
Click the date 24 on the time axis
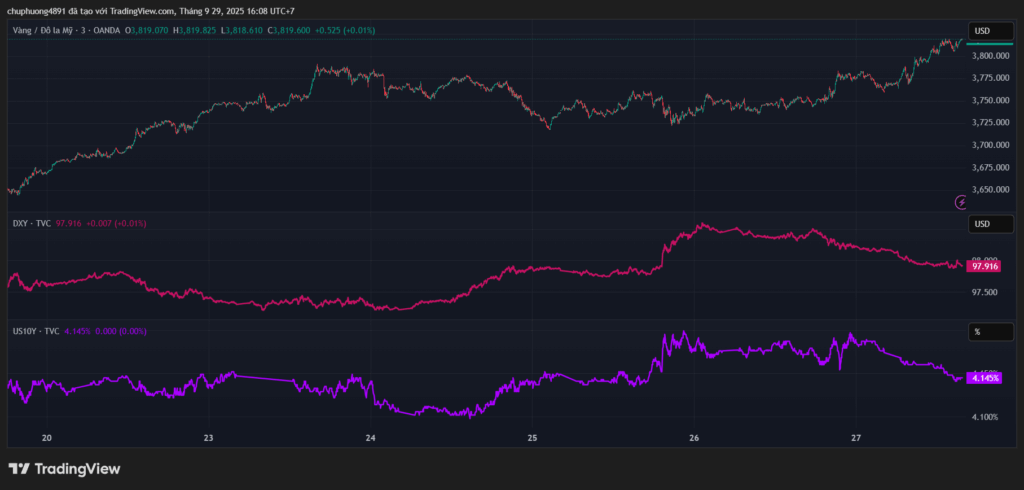point(370,438)
